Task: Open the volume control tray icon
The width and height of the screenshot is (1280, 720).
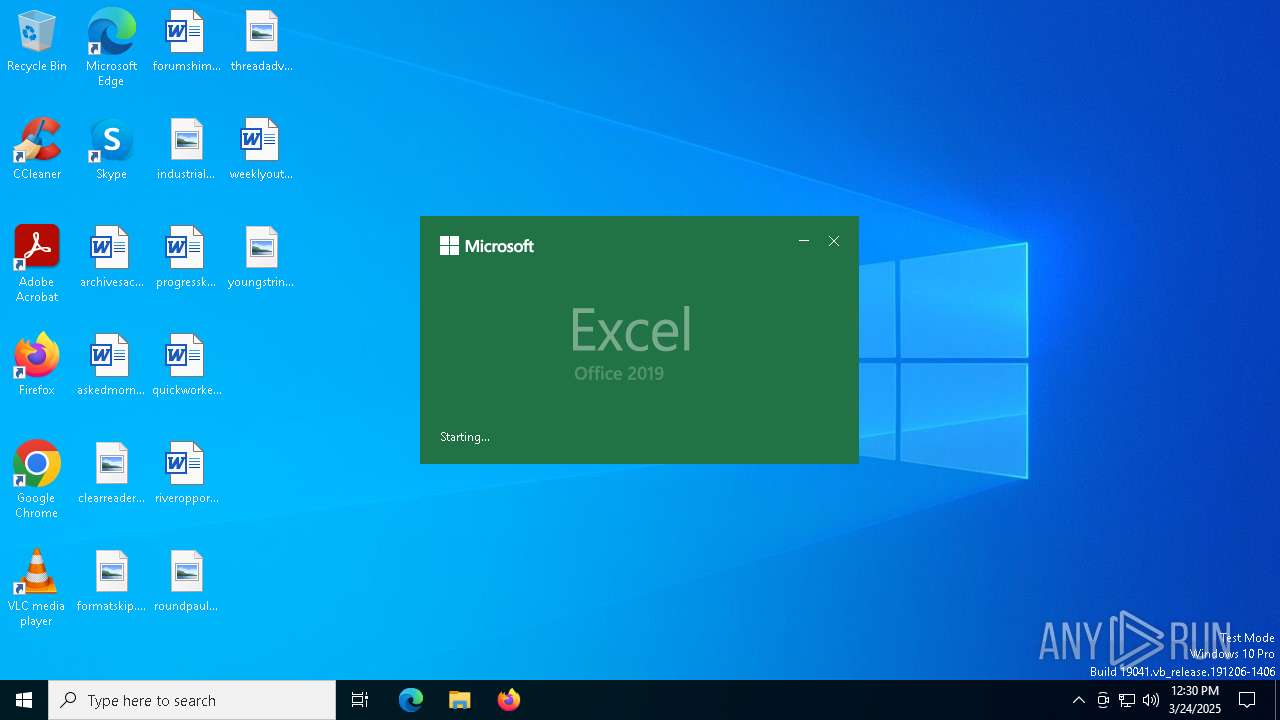Action: [1151, 700]
